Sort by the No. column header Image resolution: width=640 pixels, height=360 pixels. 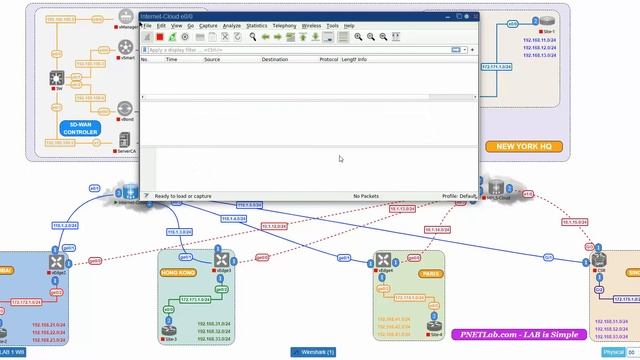click(x=144, y=60)
